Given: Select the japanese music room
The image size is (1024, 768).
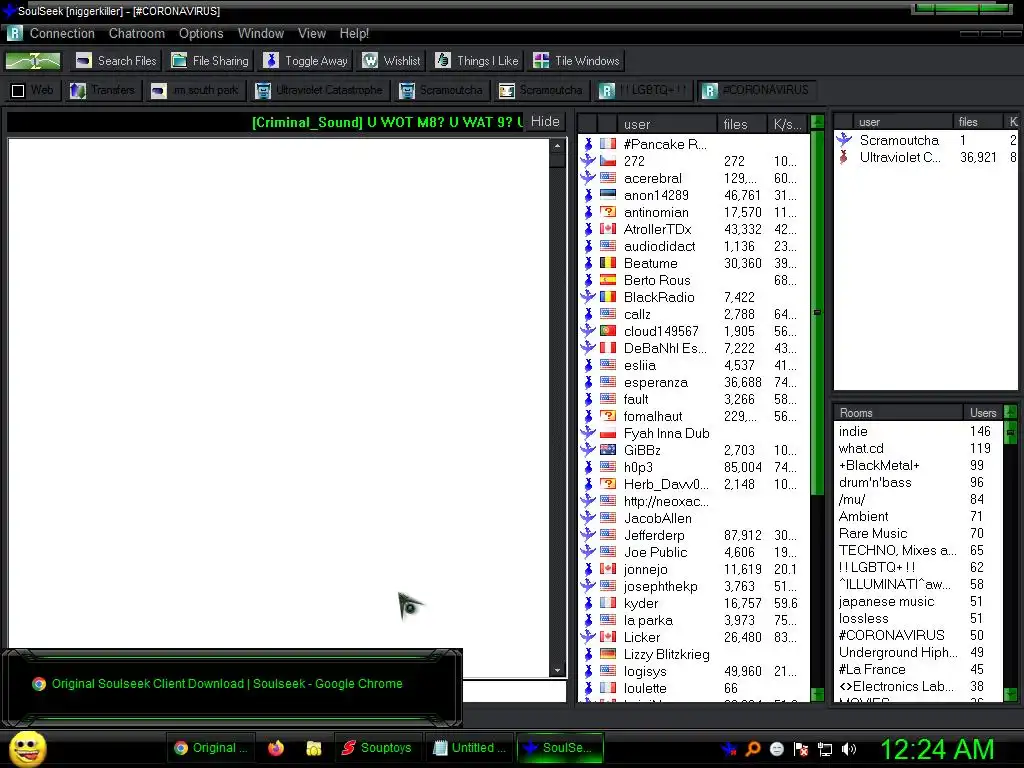Looking at the screenshot, I should (918, 601).
